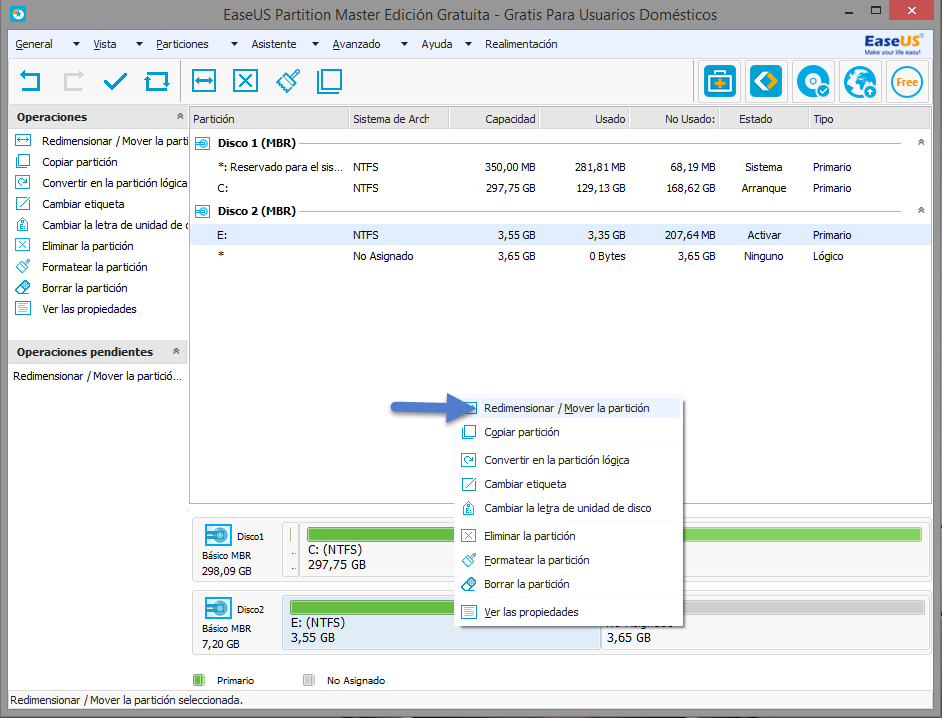Screen dimensions: 942x718
Task: Open the Vista menu dropdown arrow
Action: click(139, 44)
